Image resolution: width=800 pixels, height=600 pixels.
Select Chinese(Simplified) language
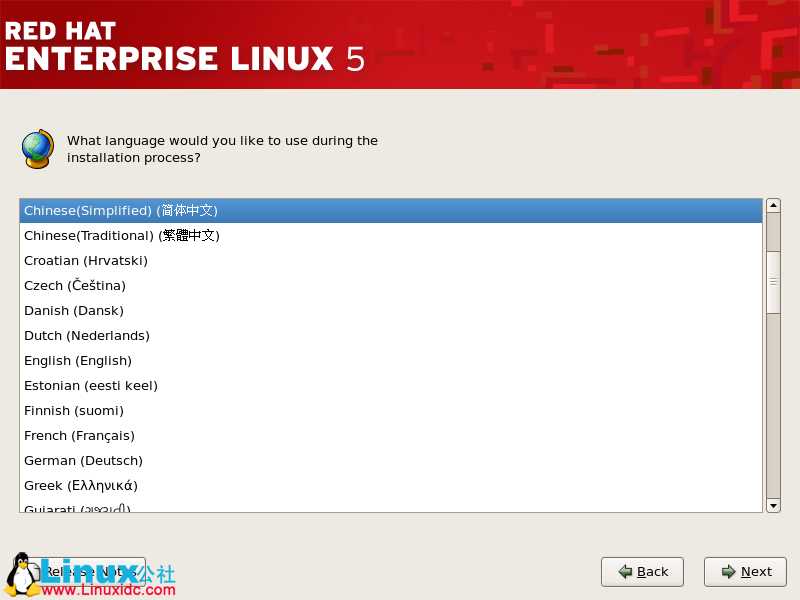pyautogui.click(x=391, y=211)
